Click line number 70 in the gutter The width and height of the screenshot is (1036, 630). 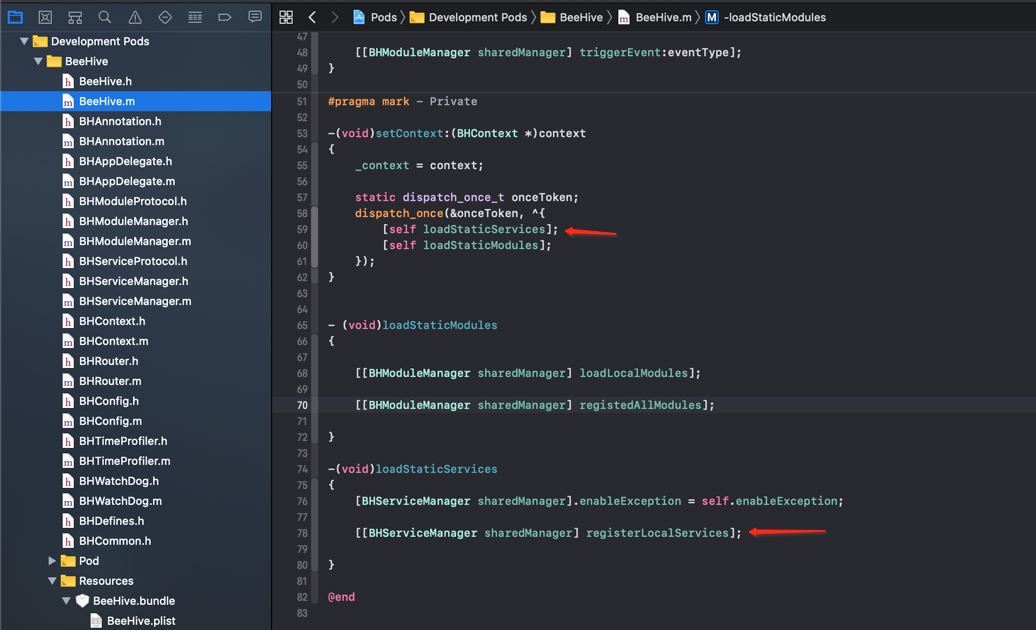302,405
